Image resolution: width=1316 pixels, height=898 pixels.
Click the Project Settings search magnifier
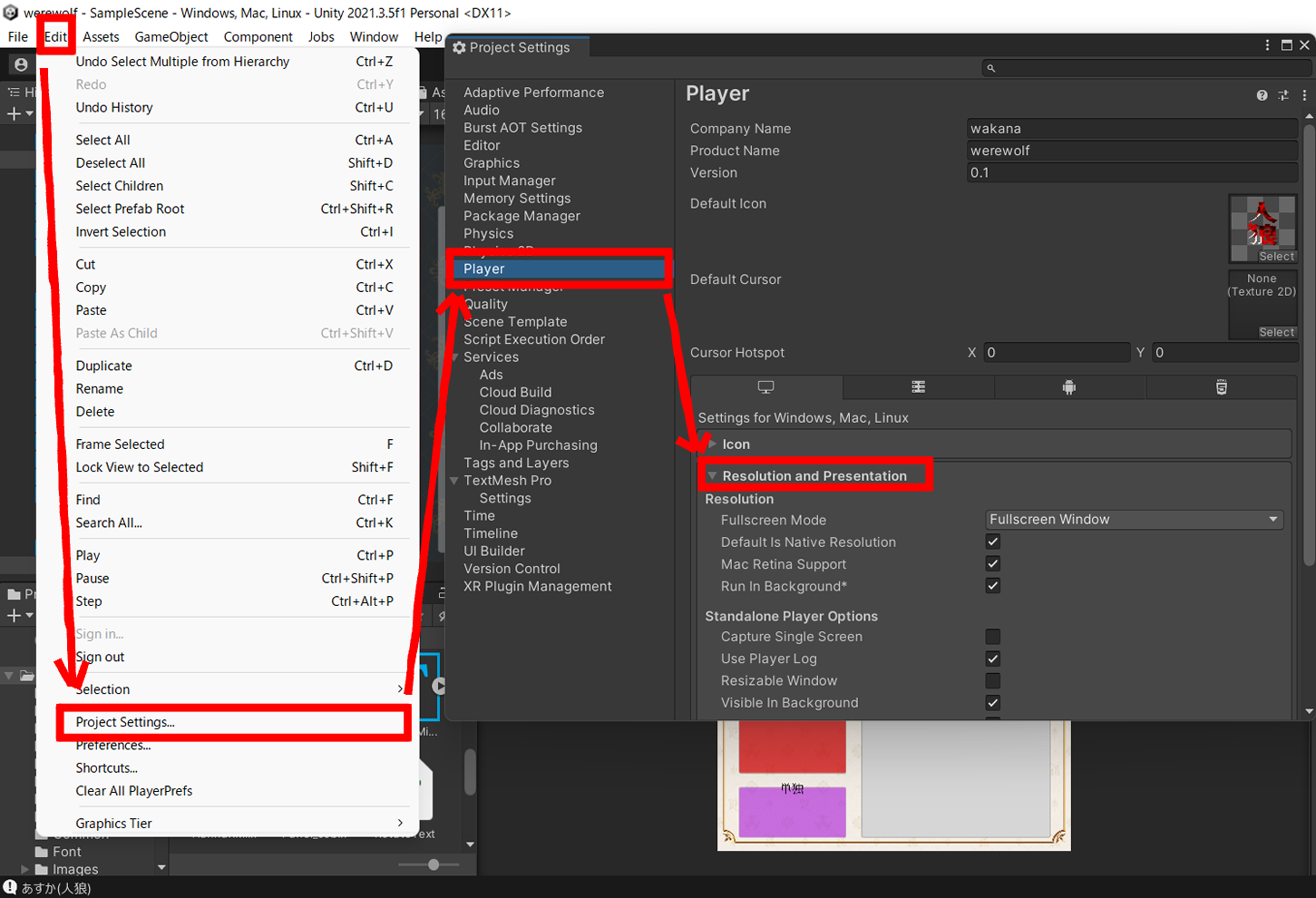990,67
